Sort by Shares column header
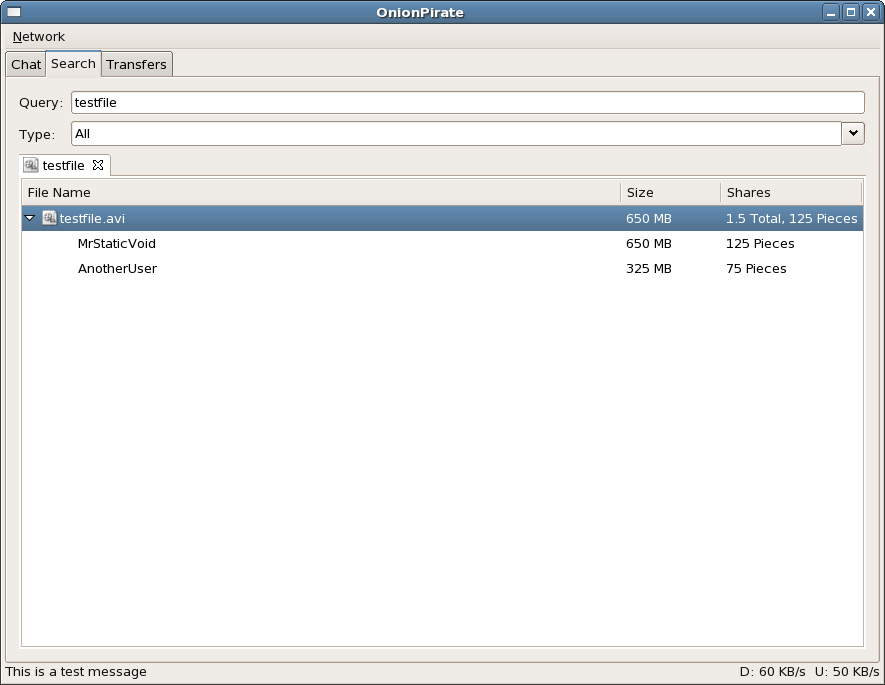 click(790, 193)
